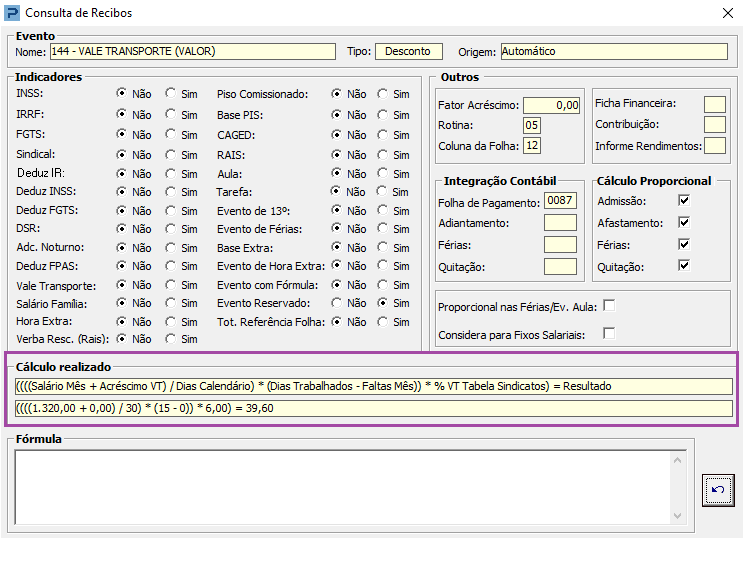
Task: Select Sim for INSS indicator
Action: click(170, 93)
